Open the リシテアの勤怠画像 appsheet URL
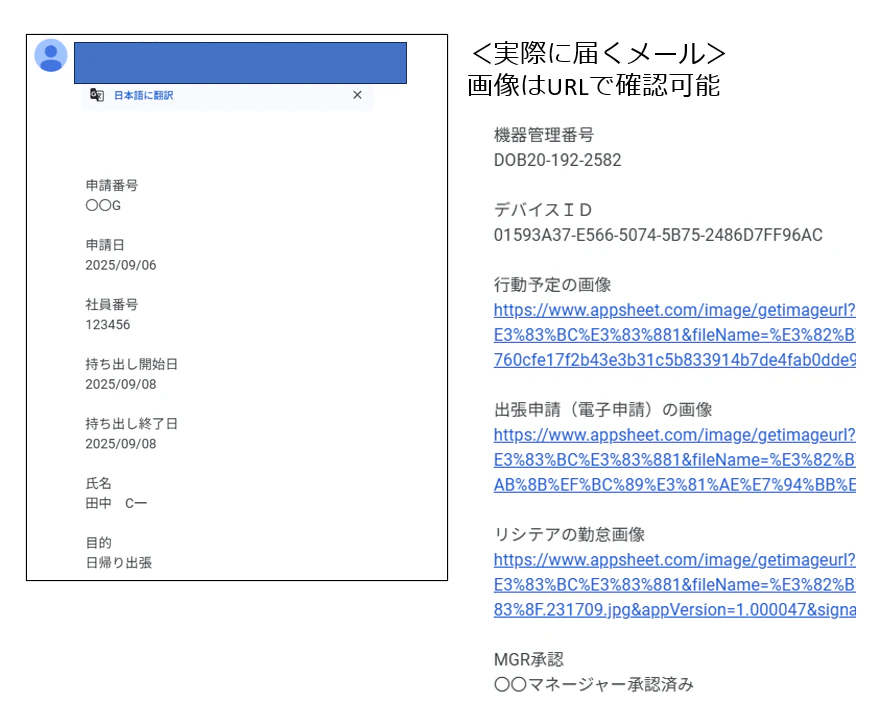 point(674,585)
